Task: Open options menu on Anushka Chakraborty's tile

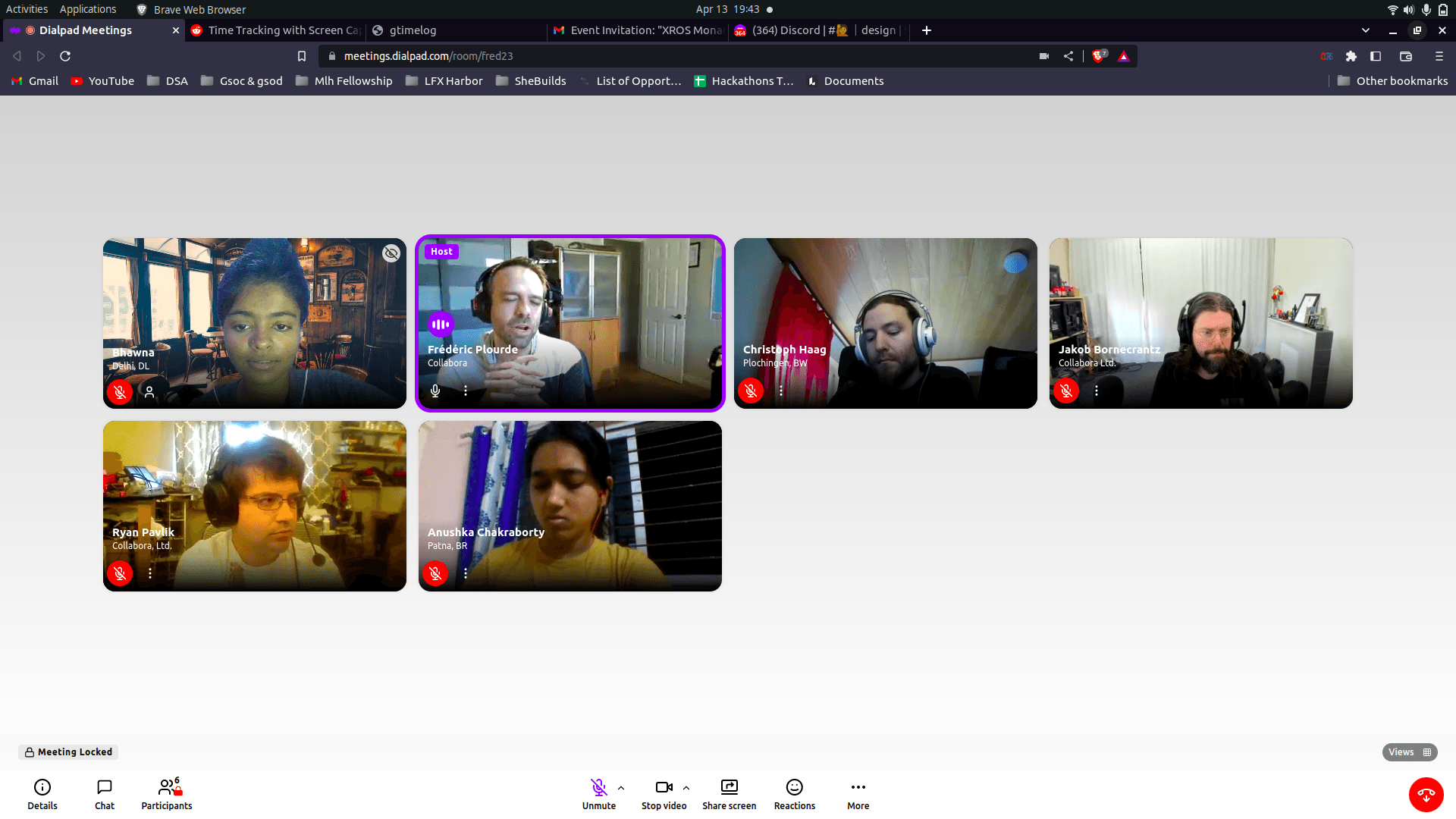Action: pyautogui.click(x=466, y=573)
